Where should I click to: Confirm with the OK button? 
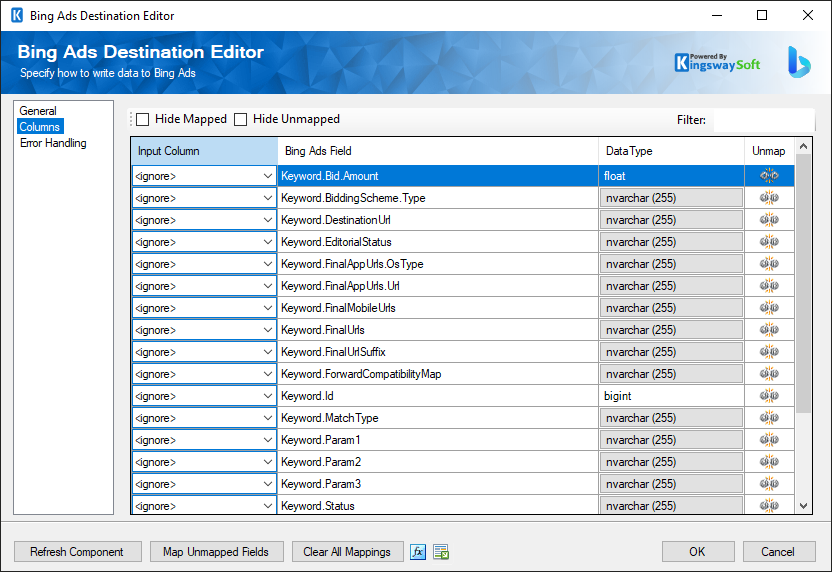point(698,552)
